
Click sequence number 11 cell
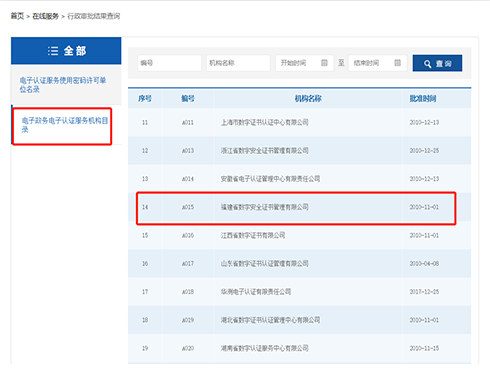[145, 122]
